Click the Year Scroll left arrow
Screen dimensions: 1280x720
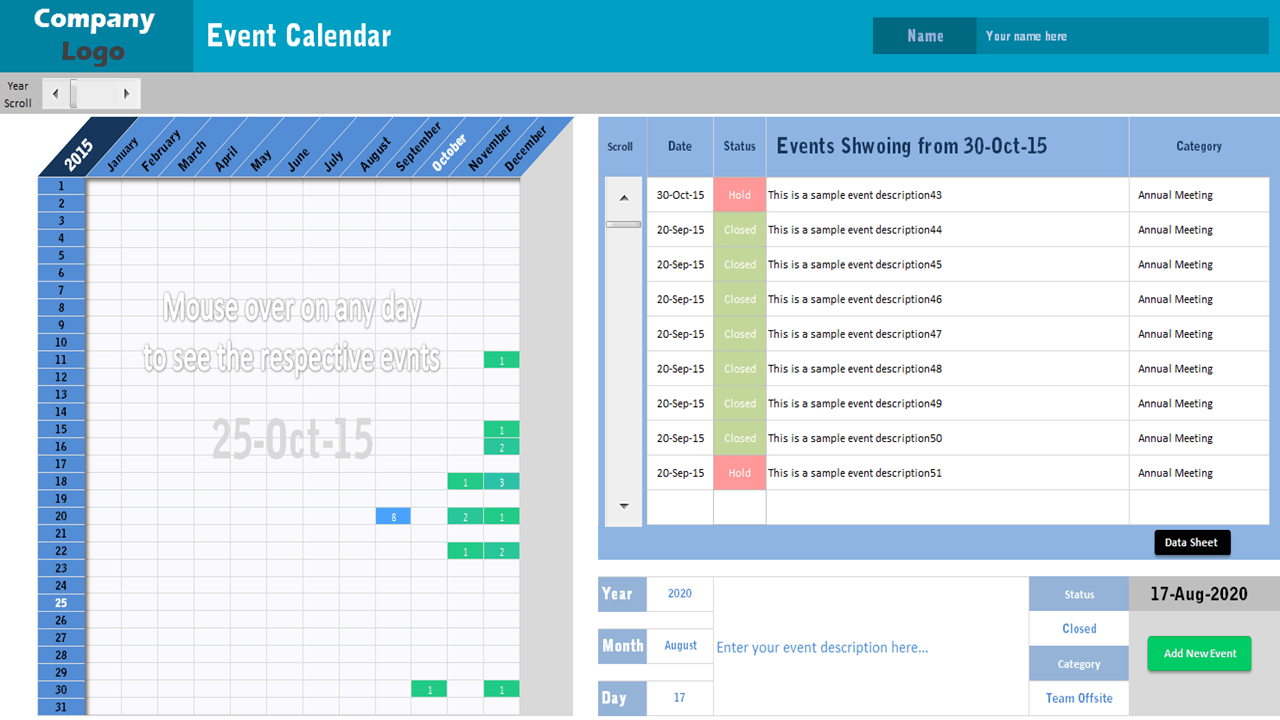coord(55,93)
